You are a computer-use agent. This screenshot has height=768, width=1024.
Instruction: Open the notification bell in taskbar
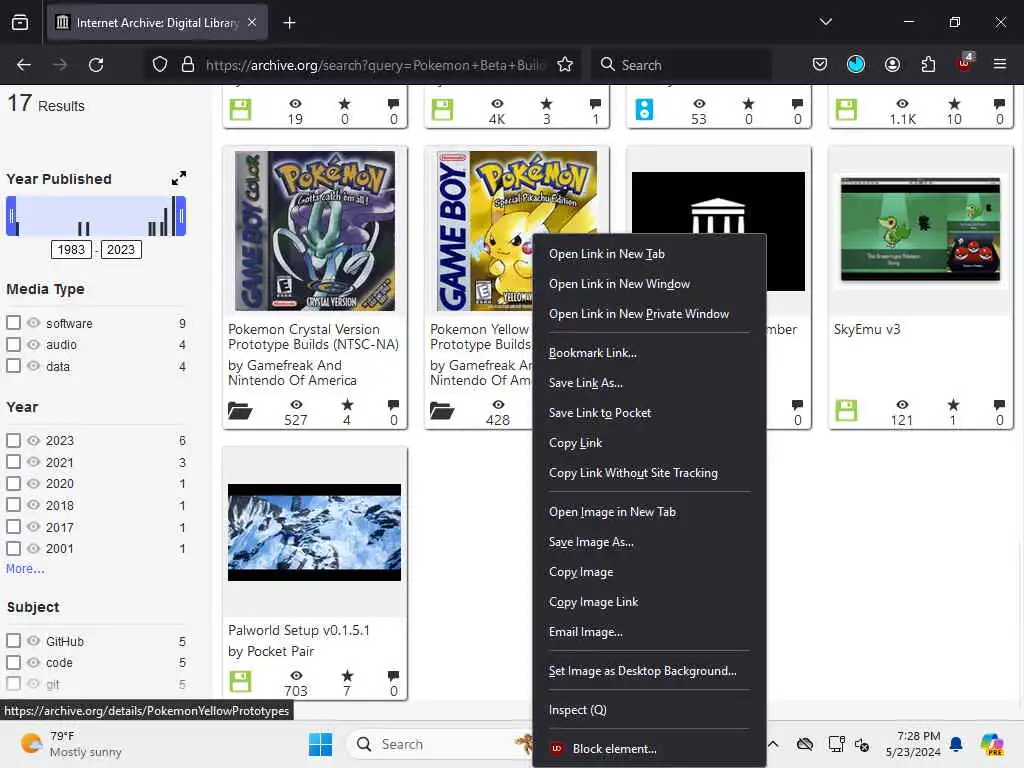click(956, 744)
